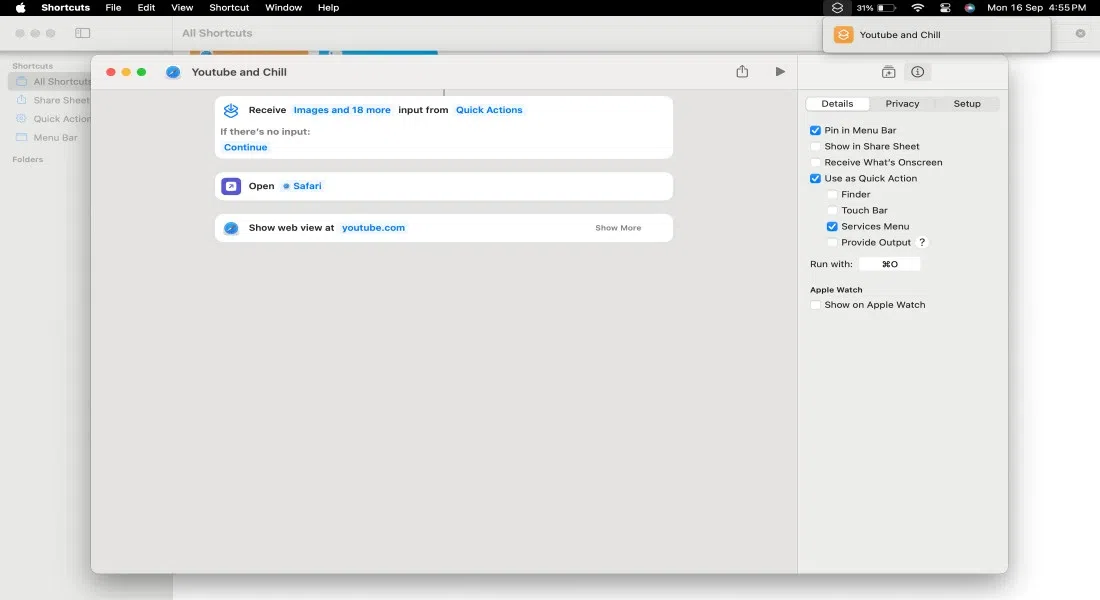Enable Show on Apple Watch
Viewport: 1100px width, 600px height.
click(815, 305)
